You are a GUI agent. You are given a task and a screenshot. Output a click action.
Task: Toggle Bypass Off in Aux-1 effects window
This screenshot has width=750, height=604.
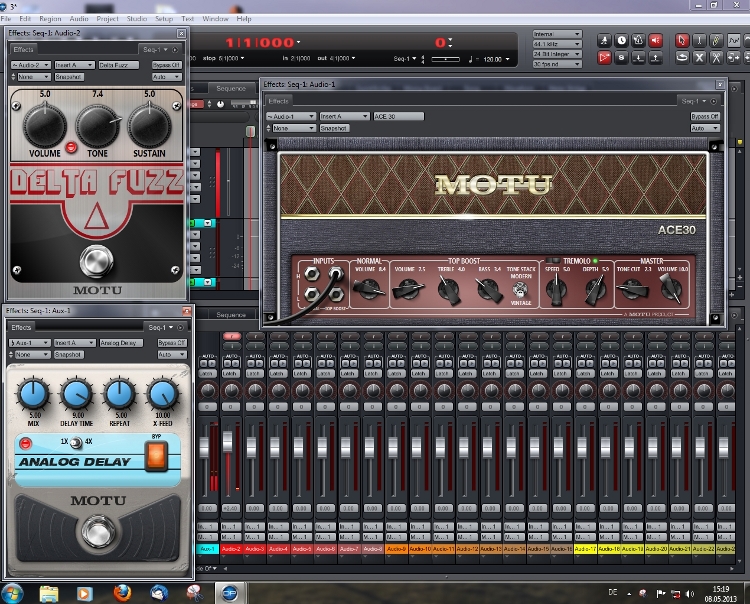click(x=172, y=343)
